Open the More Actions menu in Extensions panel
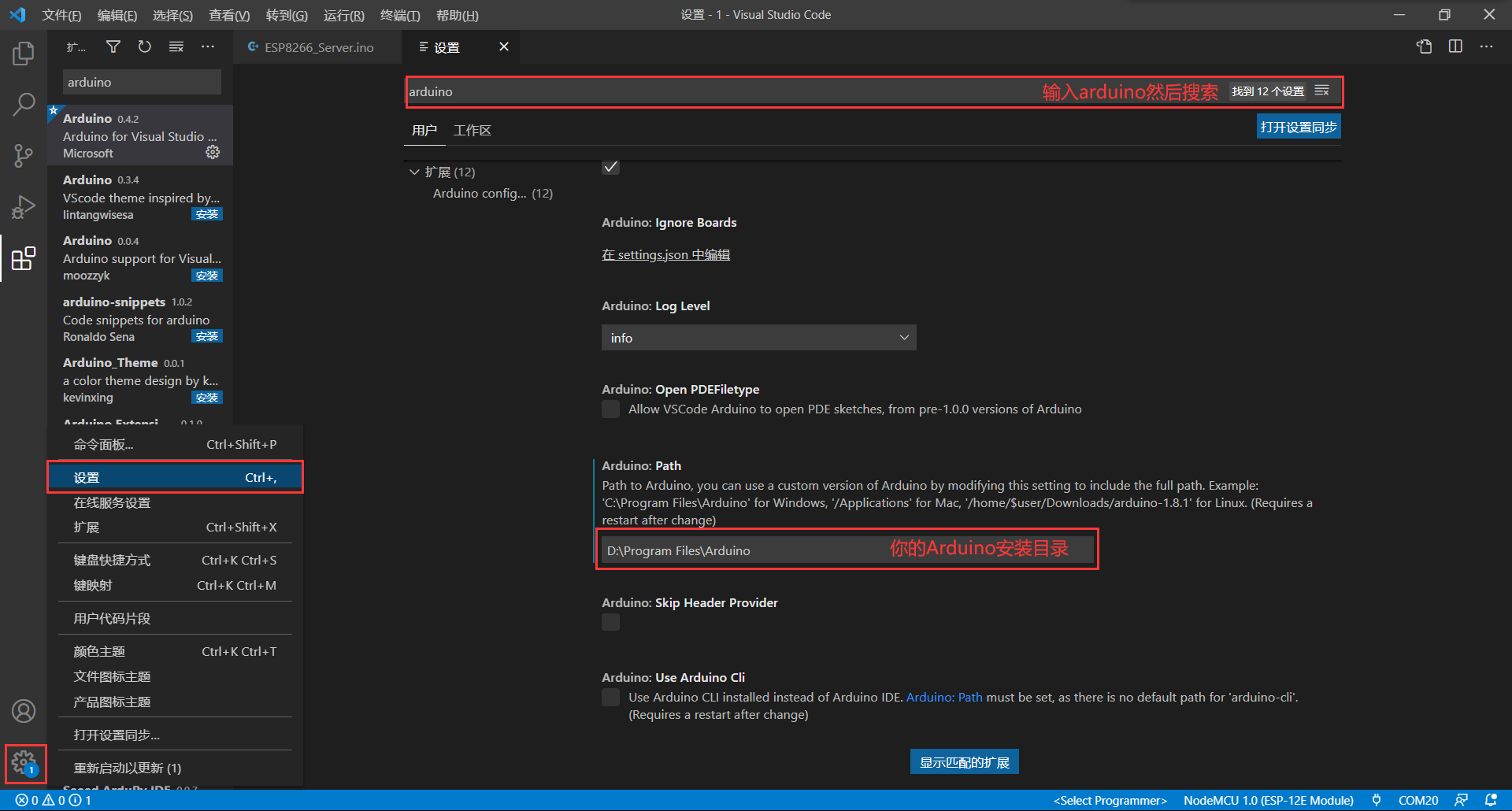Viewport: 1512px width, 811px height. point(207,46)
